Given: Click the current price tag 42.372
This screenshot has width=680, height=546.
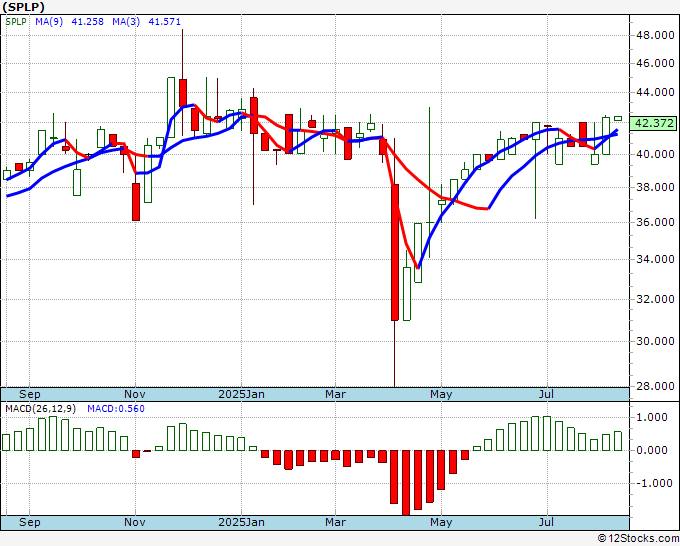Looking at the screenshot, I should pos(654,123).
